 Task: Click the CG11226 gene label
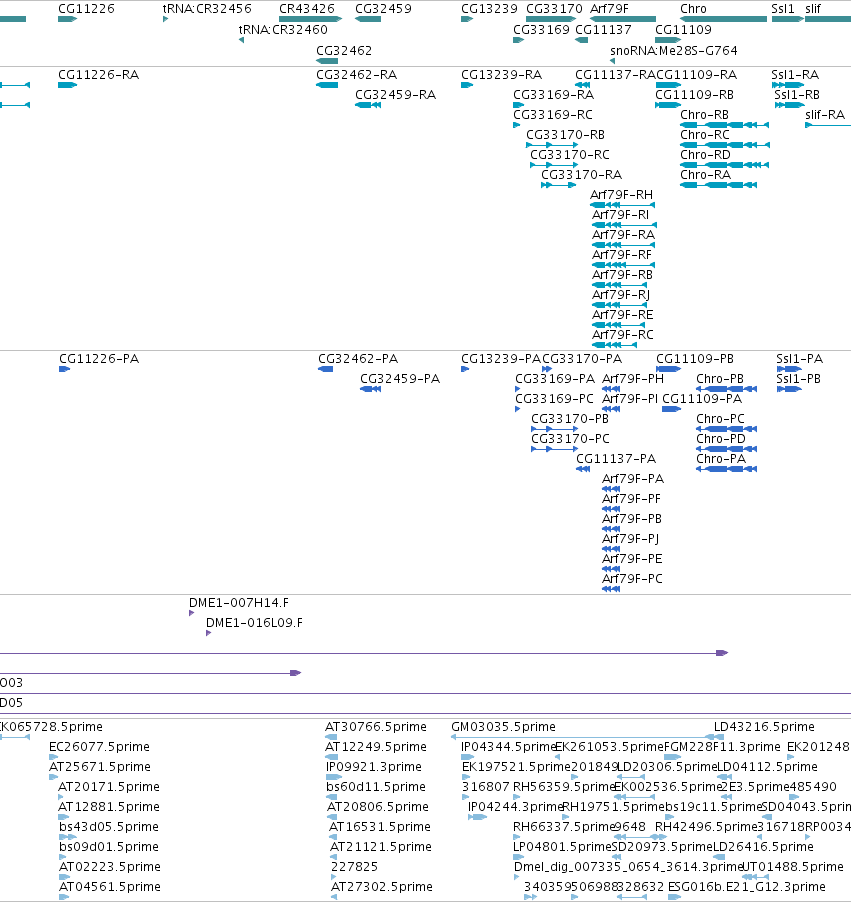pos(86,9)
